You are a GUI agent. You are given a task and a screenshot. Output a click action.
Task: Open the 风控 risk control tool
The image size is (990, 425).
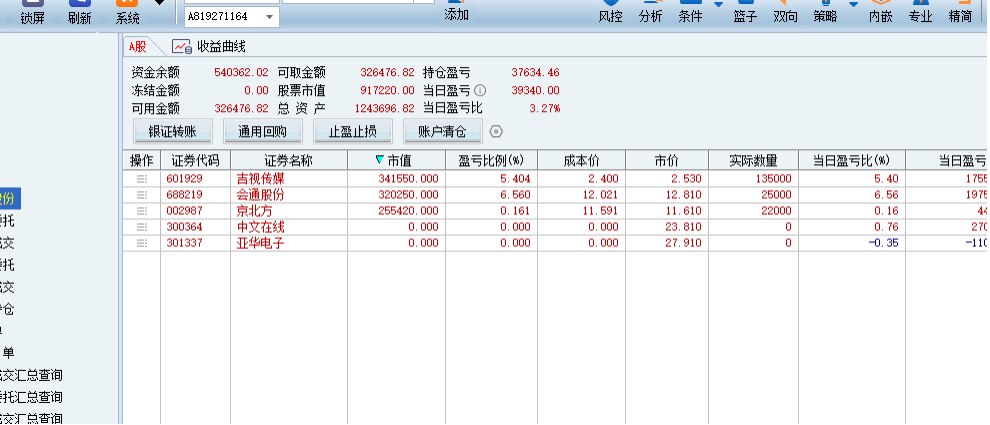tap(610, 11)
